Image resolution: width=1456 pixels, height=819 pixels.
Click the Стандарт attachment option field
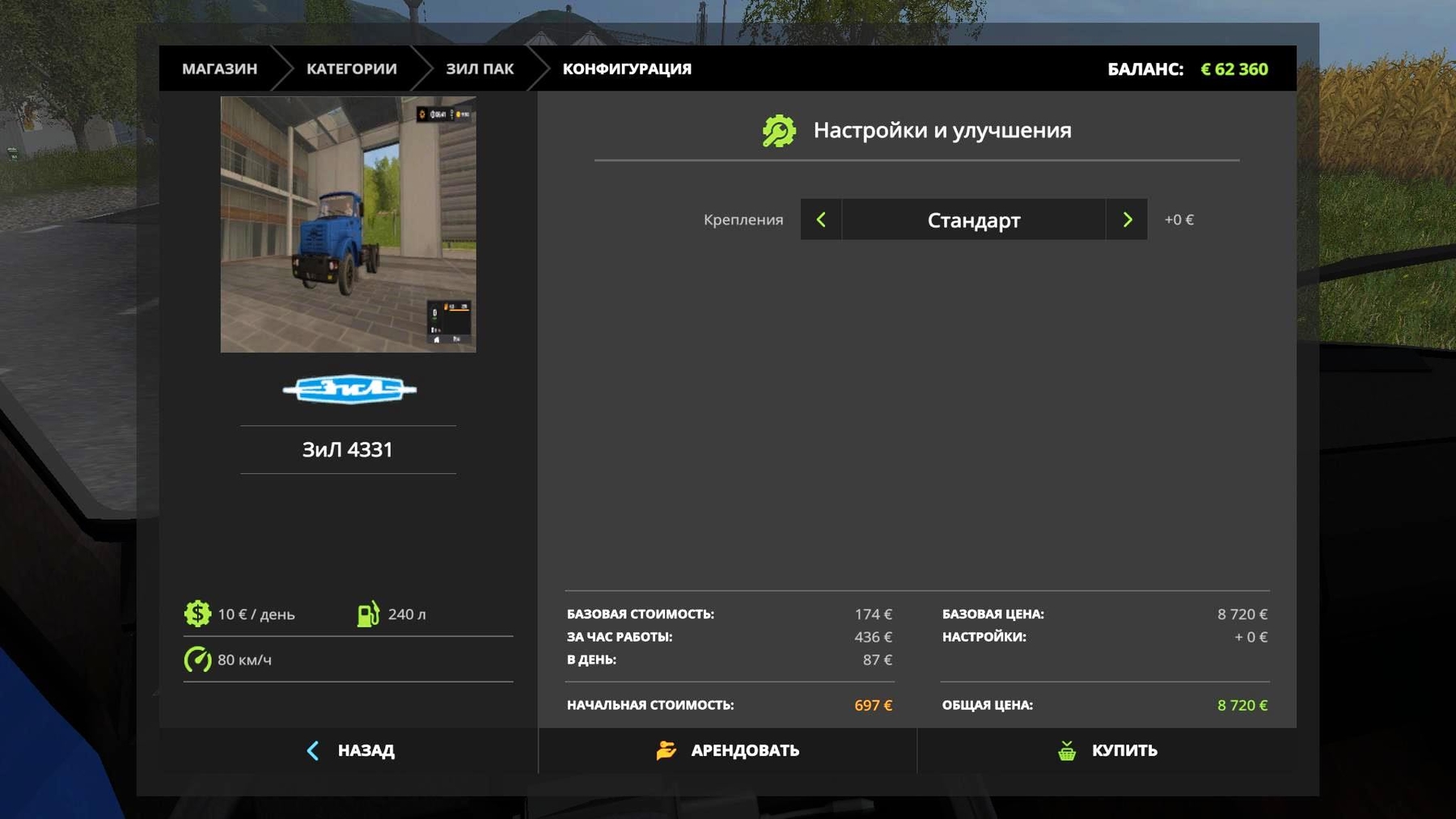coord(973,220)
